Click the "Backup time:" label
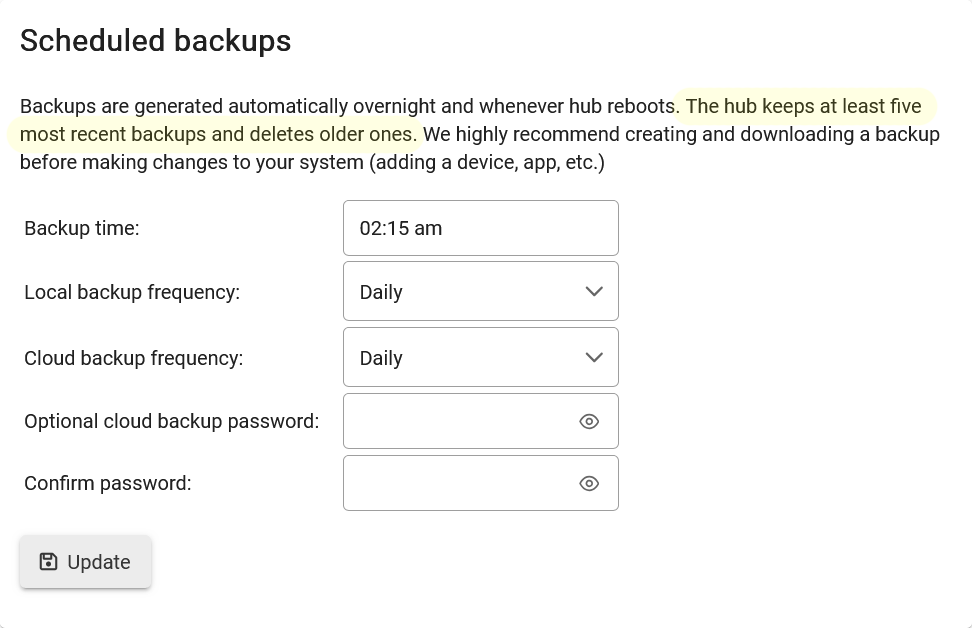The height and width of the screenshot is (628, 972). [82, 228]
